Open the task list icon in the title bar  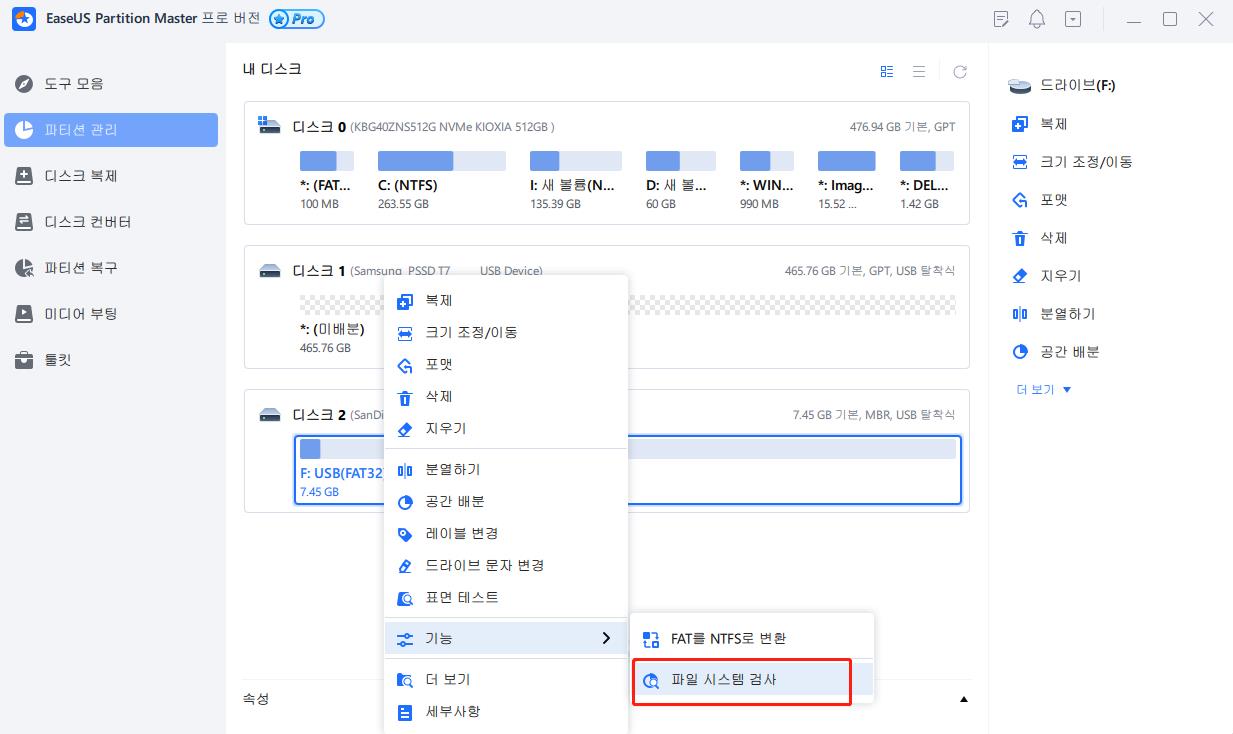[x=1001, y=19]
